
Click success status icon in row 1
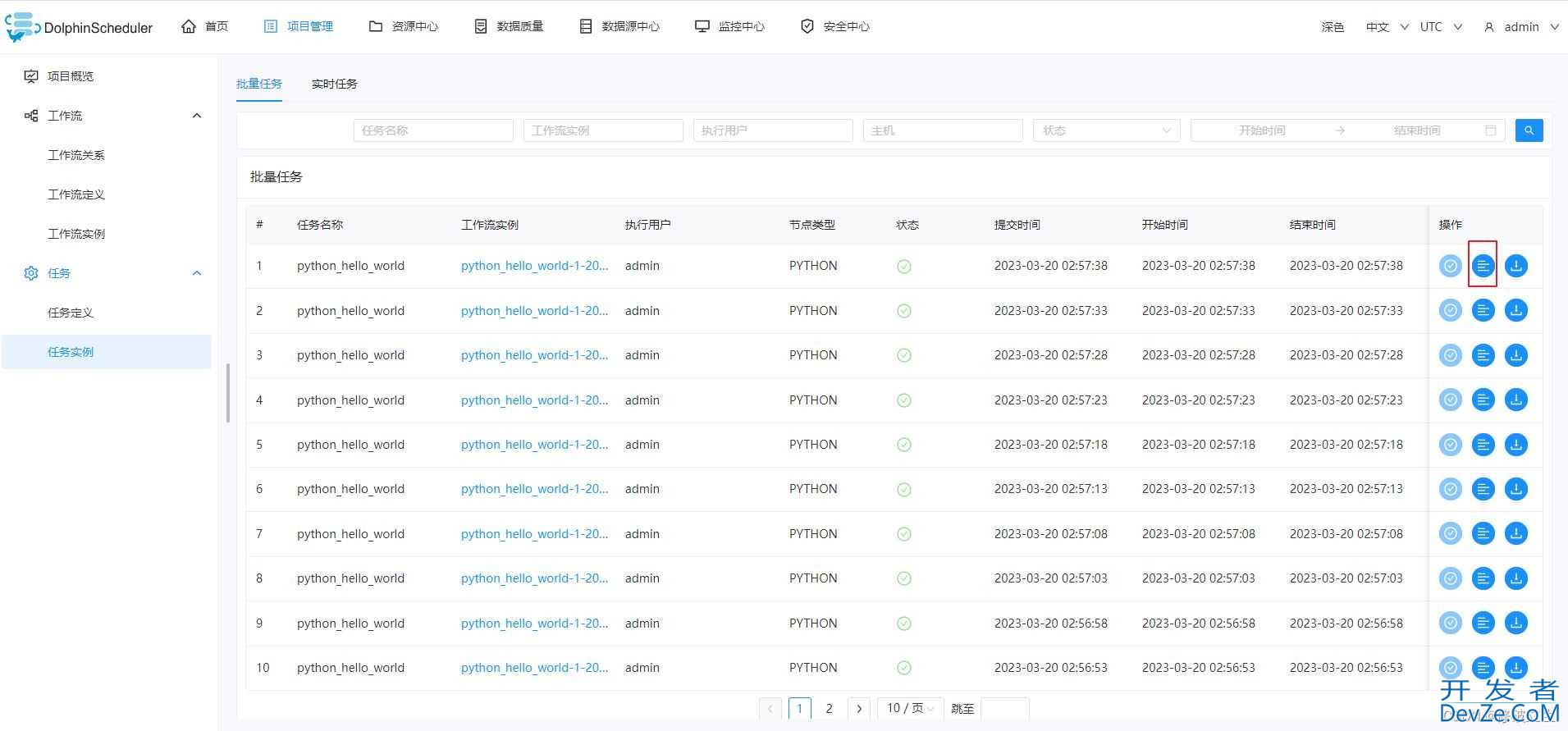click(904, 267)
